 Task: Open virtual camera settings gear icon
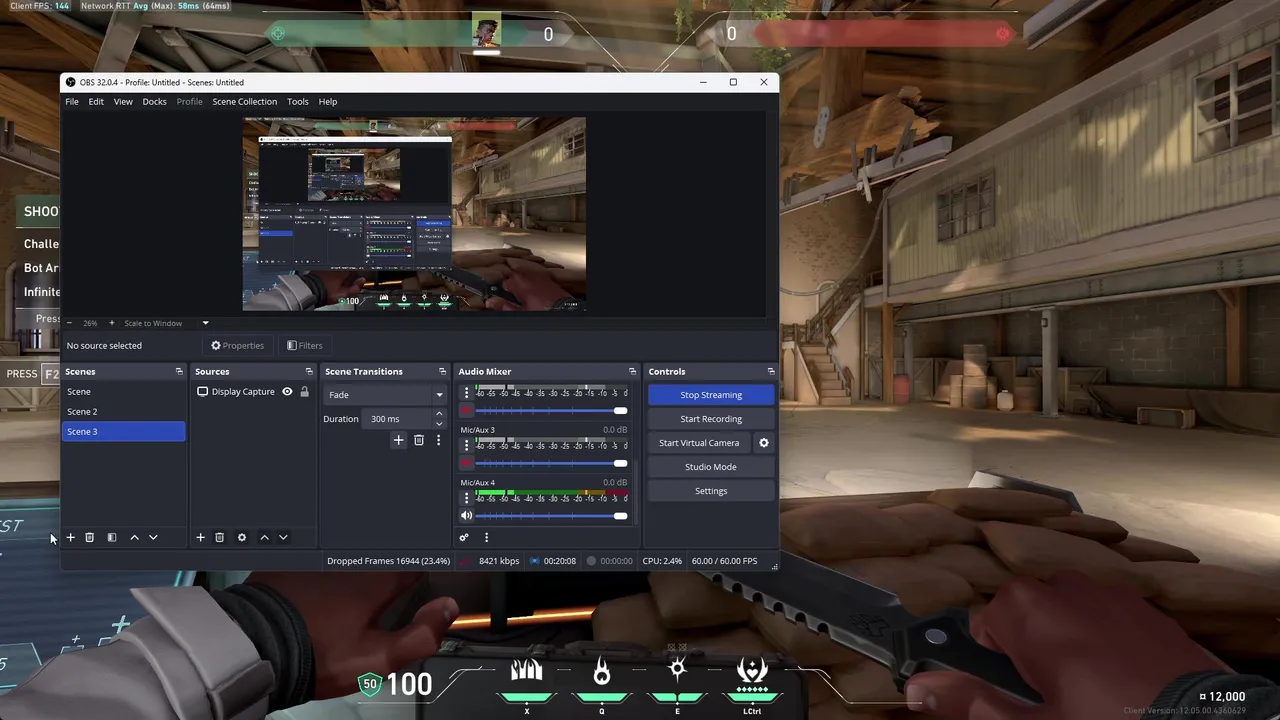pyautogui.click(x=764, y=443)
